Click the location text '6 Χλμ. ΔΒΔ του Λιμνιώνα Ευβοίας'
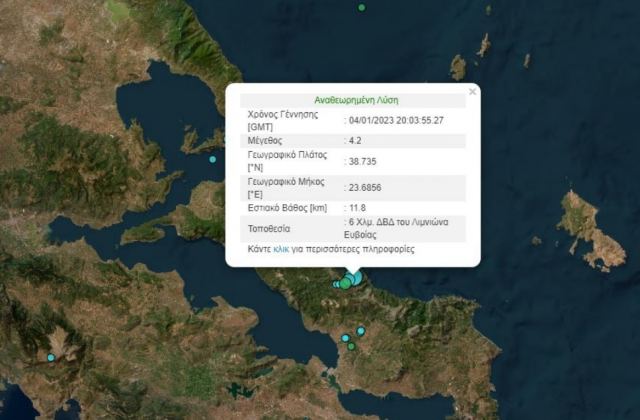This screenshot has width=640, height=420. [x=396, y=228]
